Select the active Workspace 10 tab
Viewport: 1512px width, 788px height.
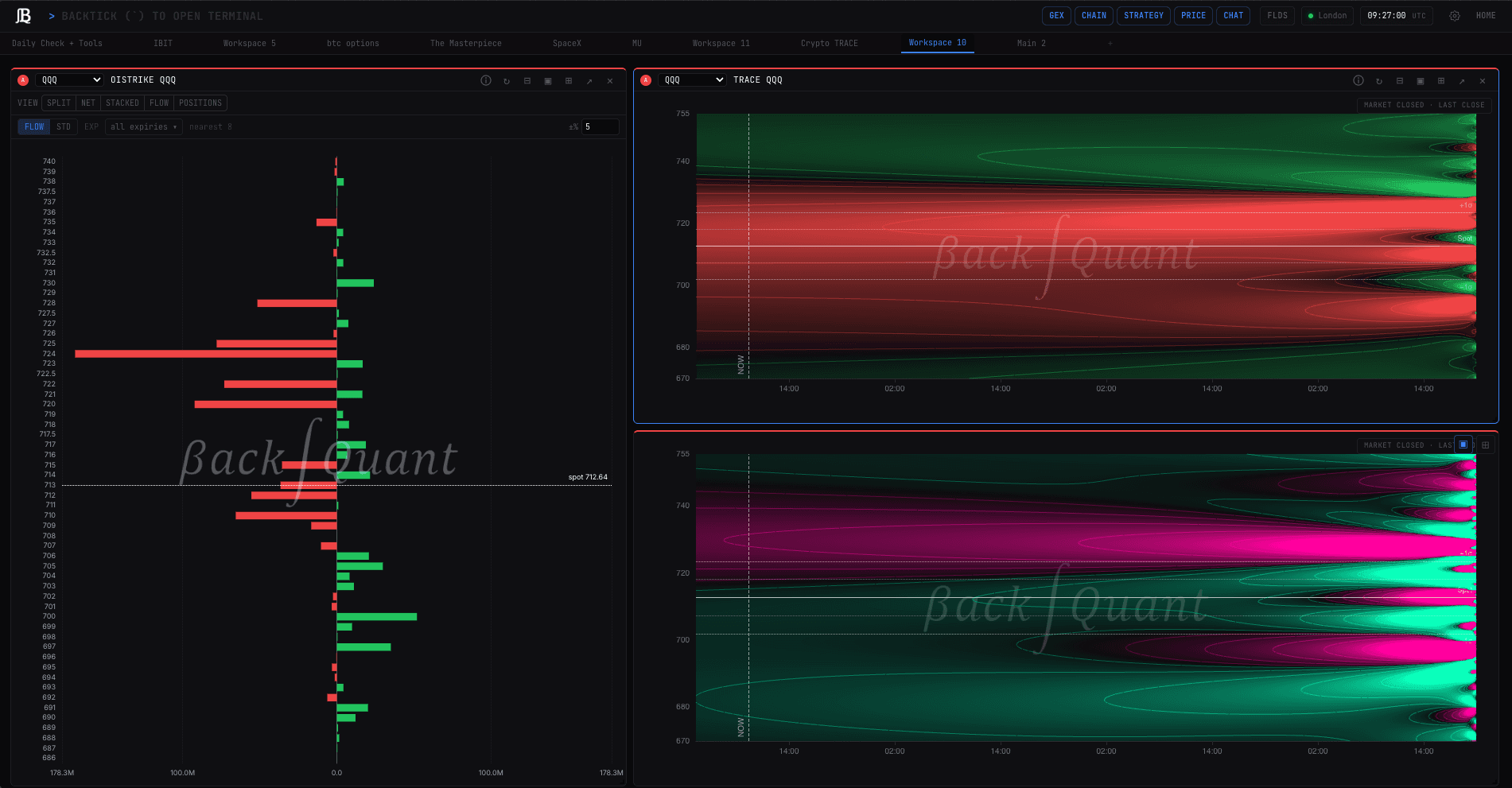click(938, 43)
